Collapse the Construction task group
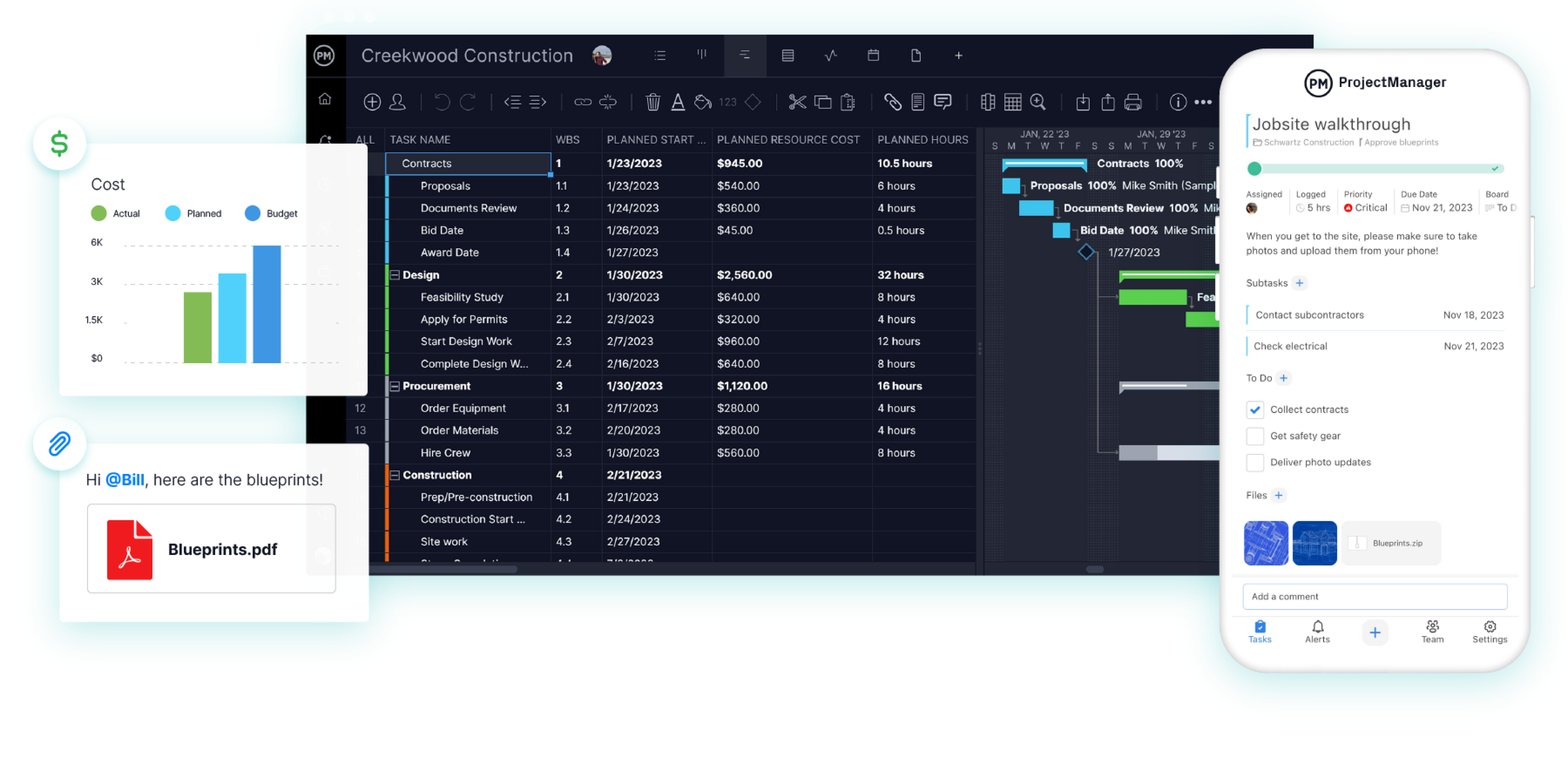Image resolution: width=1568 pixels, height=784 pixels. pos(395,475)
